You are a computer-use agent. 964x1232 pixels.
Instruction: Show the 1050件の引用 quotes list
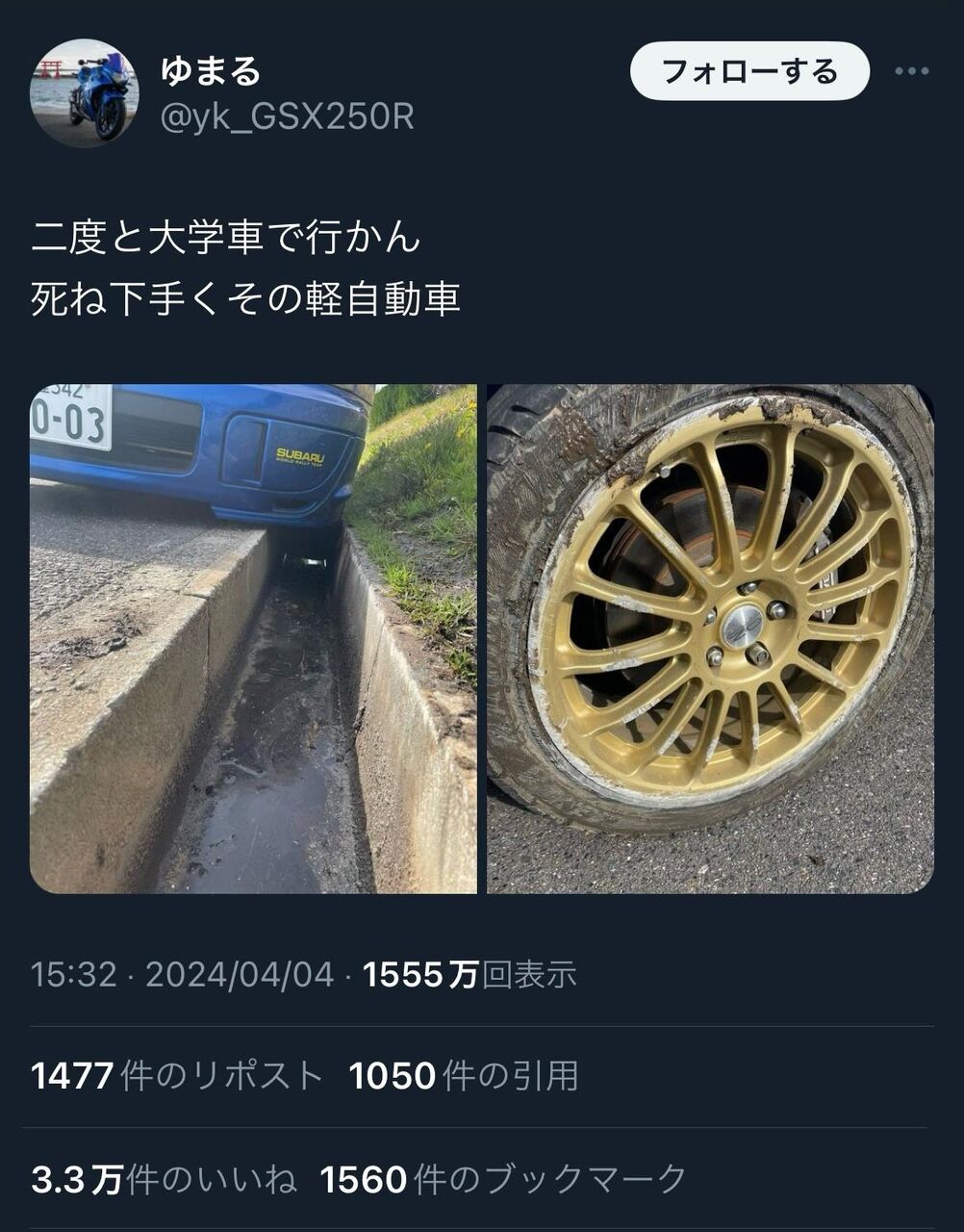tap(464, 1076)
